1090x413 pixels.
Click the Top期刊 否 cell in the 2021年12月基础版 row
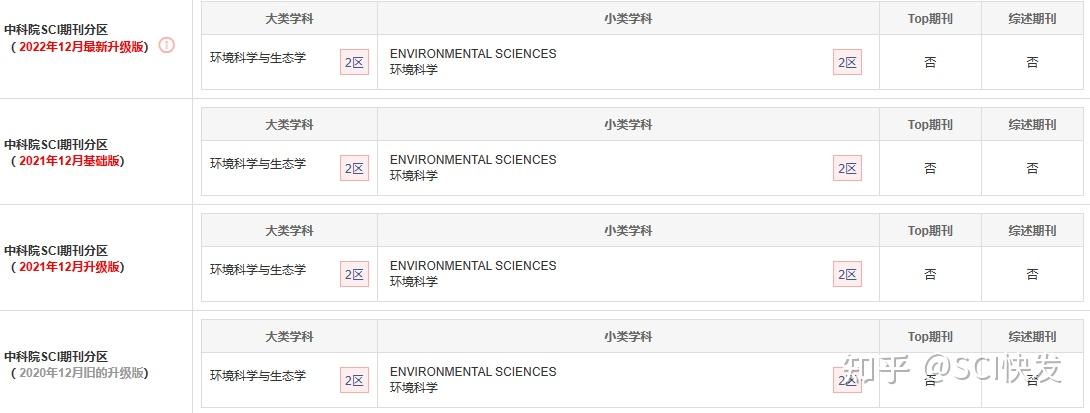coord(930,168)
